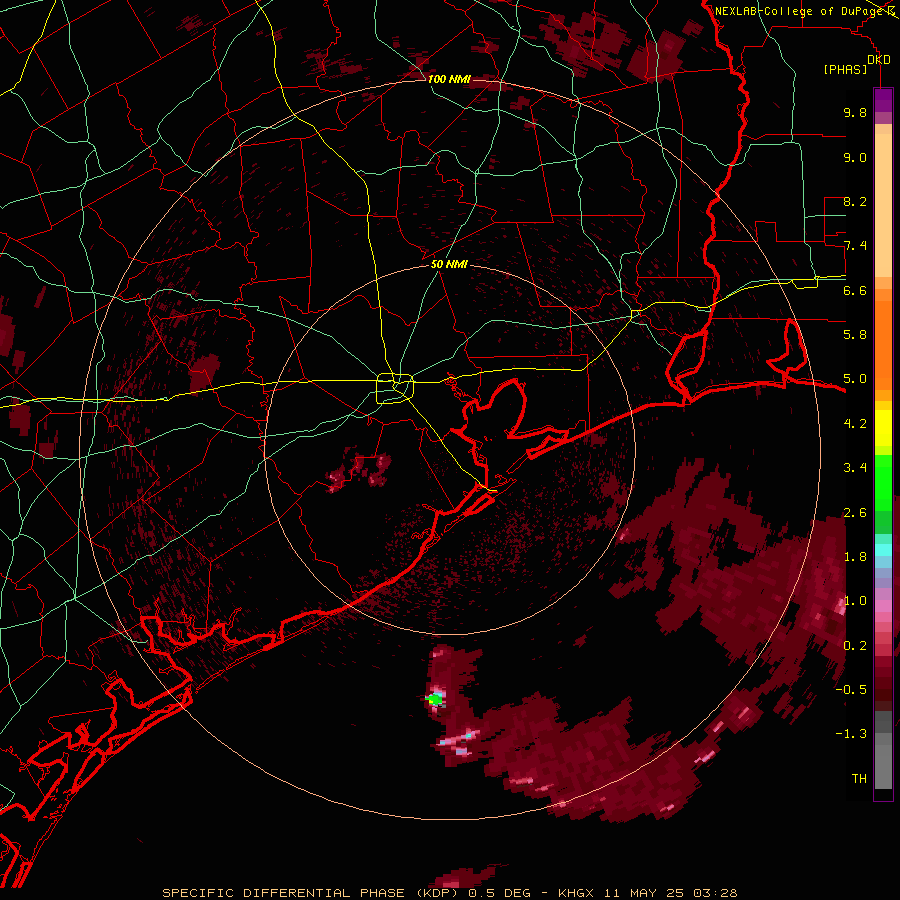This screenshot has width=900, height=900.
Task: Select the orange band of the color bar
Action: [x=883, y=344]
